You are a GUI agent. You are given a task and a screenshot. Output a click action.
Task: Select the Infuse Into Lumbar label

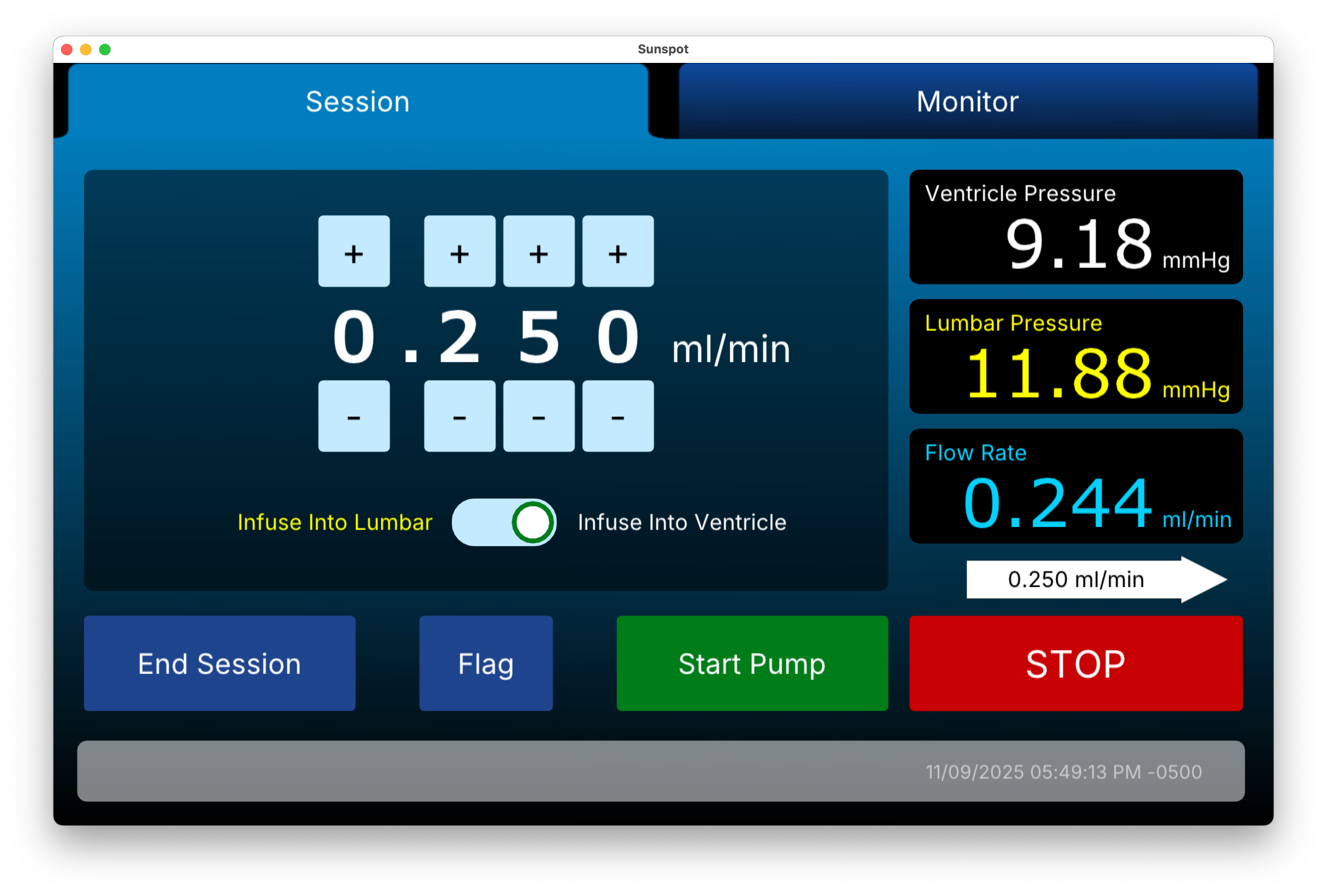click(335, 522)
